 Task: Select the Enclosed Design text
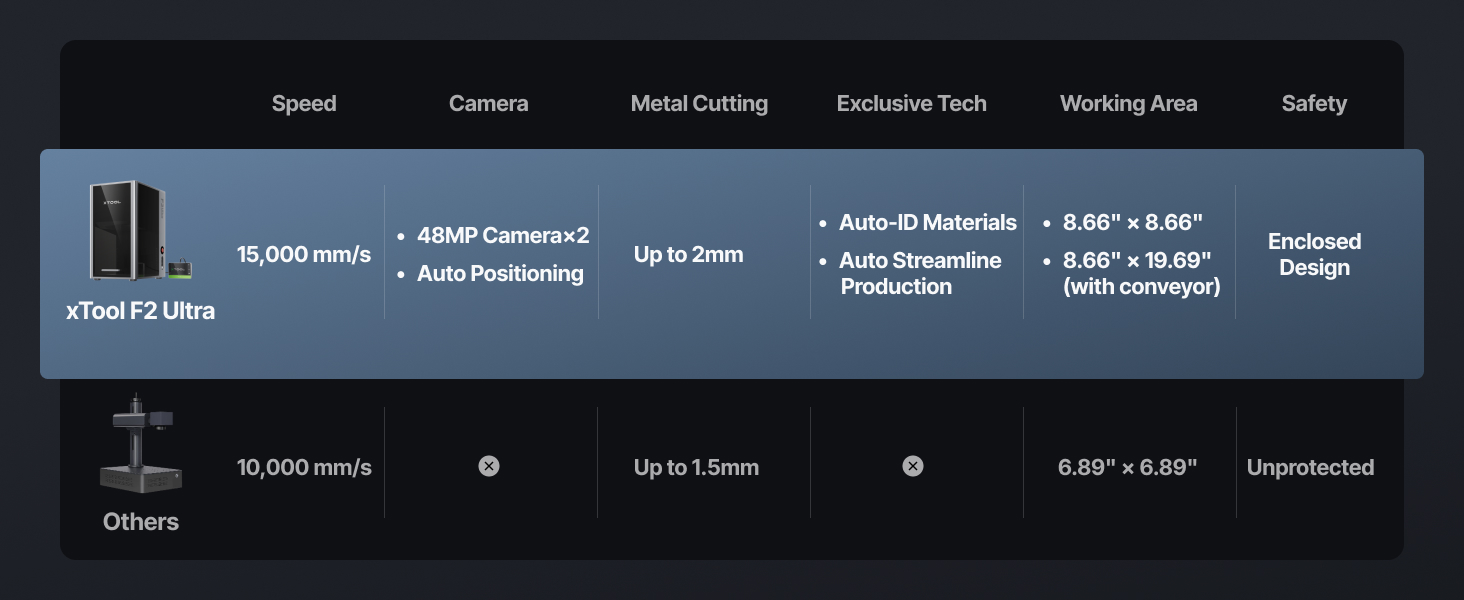1314,255
